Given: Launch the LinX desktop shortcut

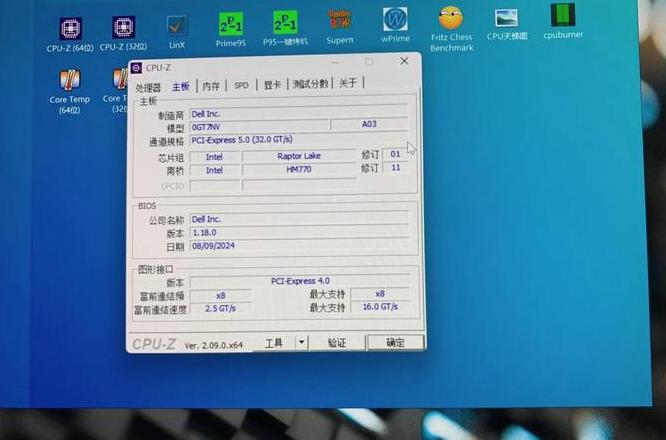Looking at the screenshot, I should click(177, 32).
